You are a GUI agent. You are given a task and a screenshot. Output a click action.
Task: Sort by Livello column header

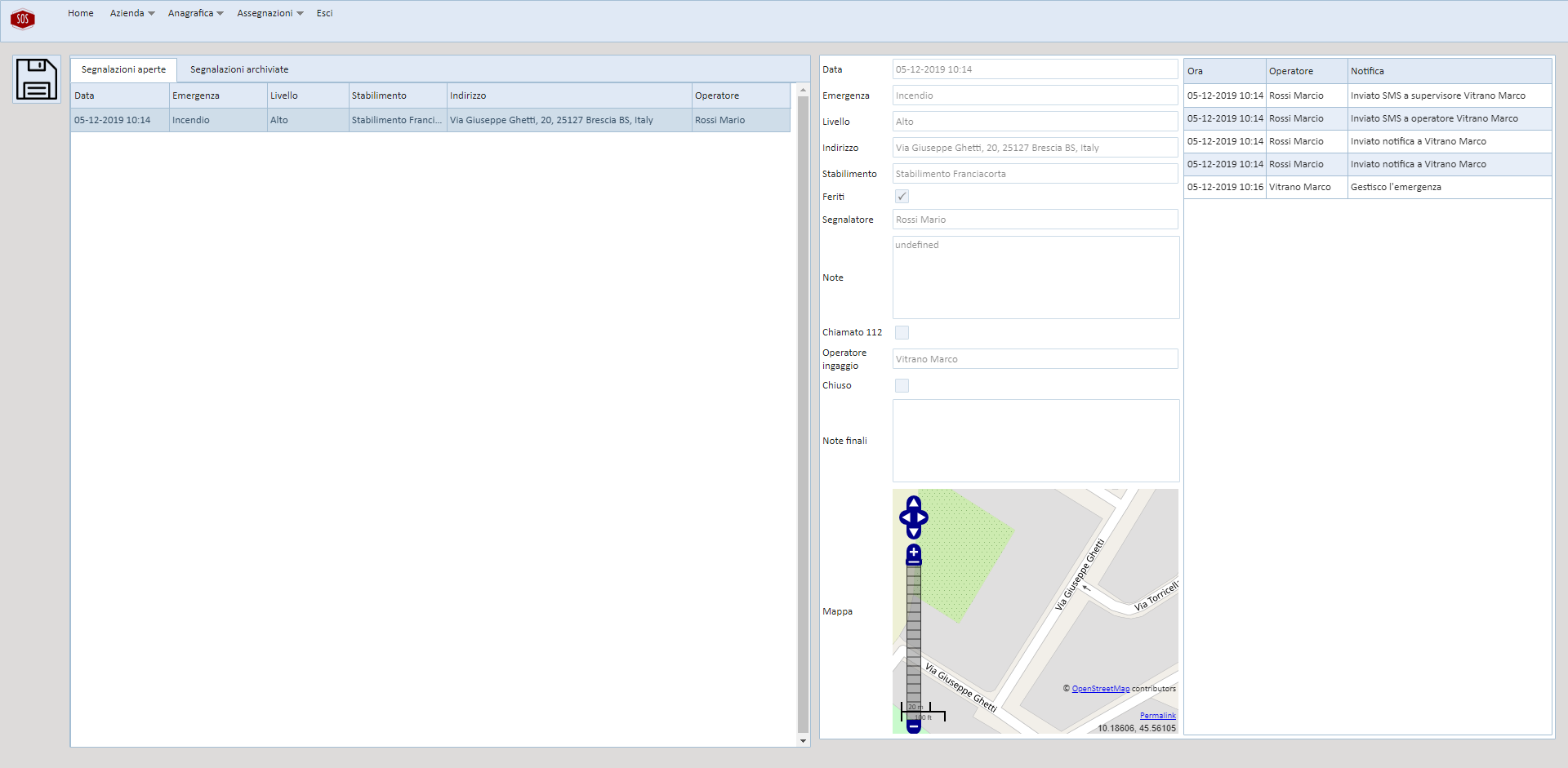pos(308,95)
